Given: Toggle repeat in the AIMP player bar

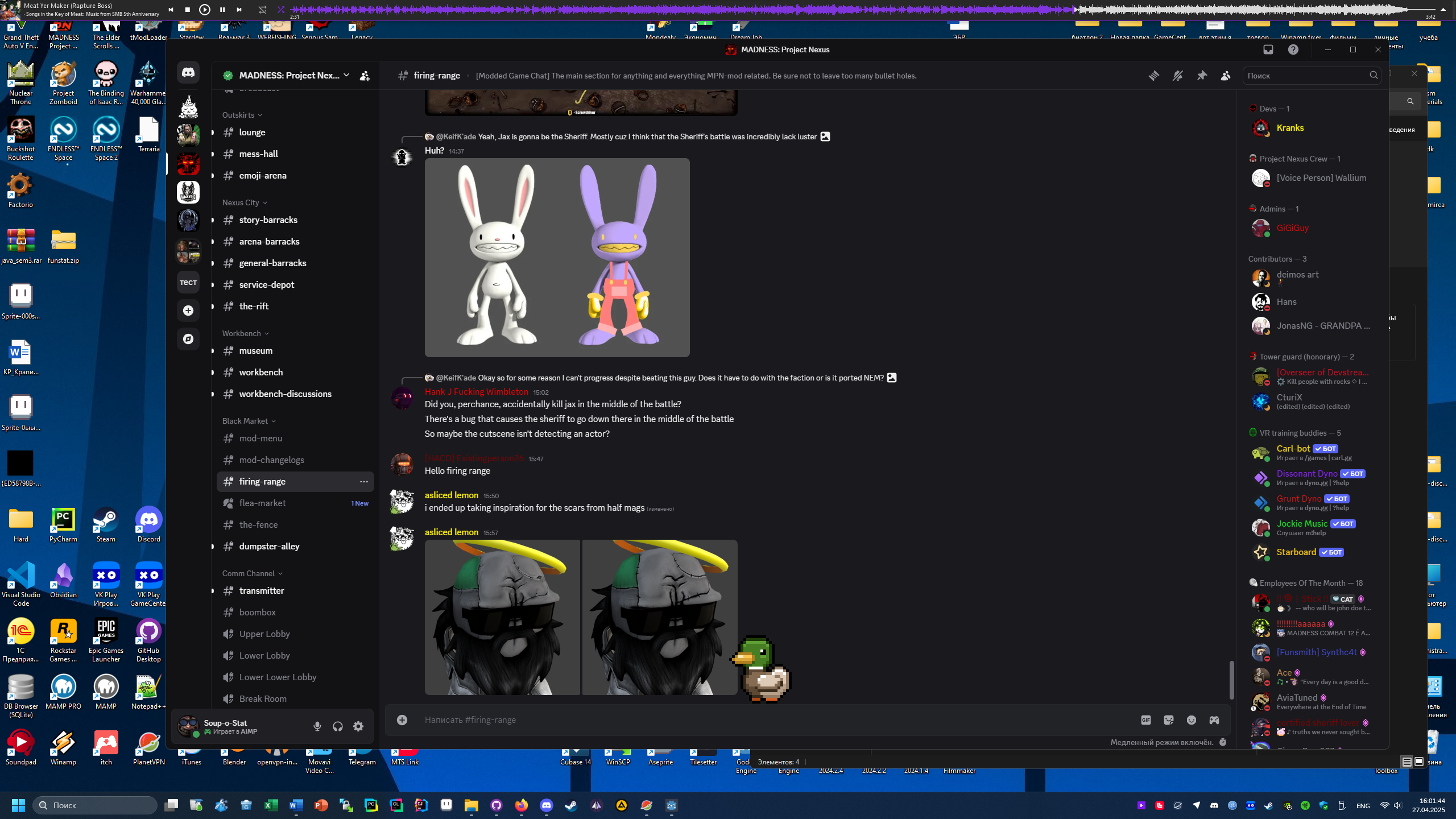Looking at the screenshot, I should [262, 10].
